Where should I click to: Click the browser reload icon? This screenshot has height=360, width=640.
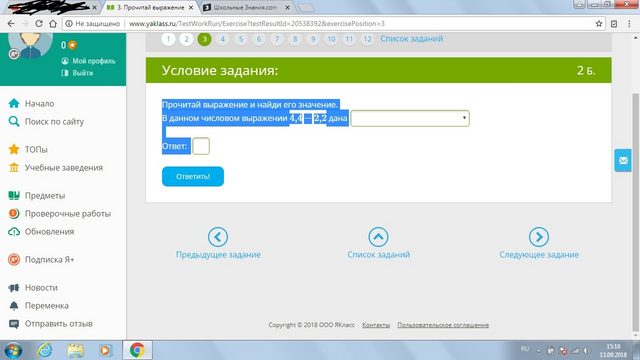(x=39, y=24)
